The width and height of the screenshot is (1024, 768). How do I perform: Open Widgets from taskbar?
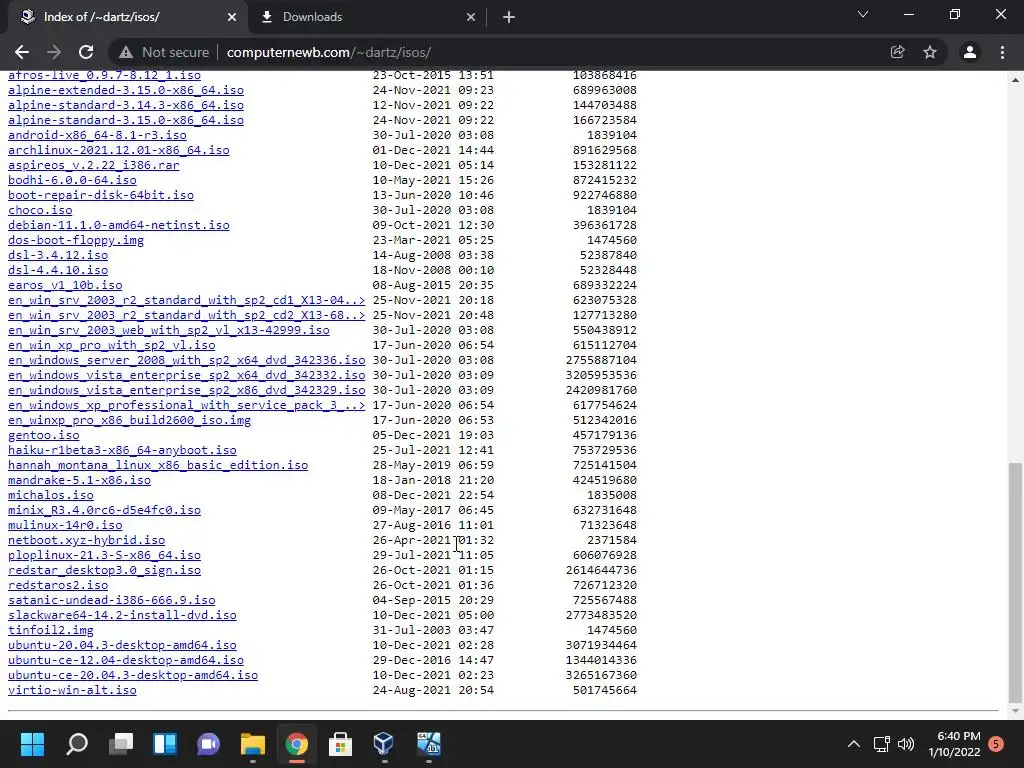pos(165,744)
